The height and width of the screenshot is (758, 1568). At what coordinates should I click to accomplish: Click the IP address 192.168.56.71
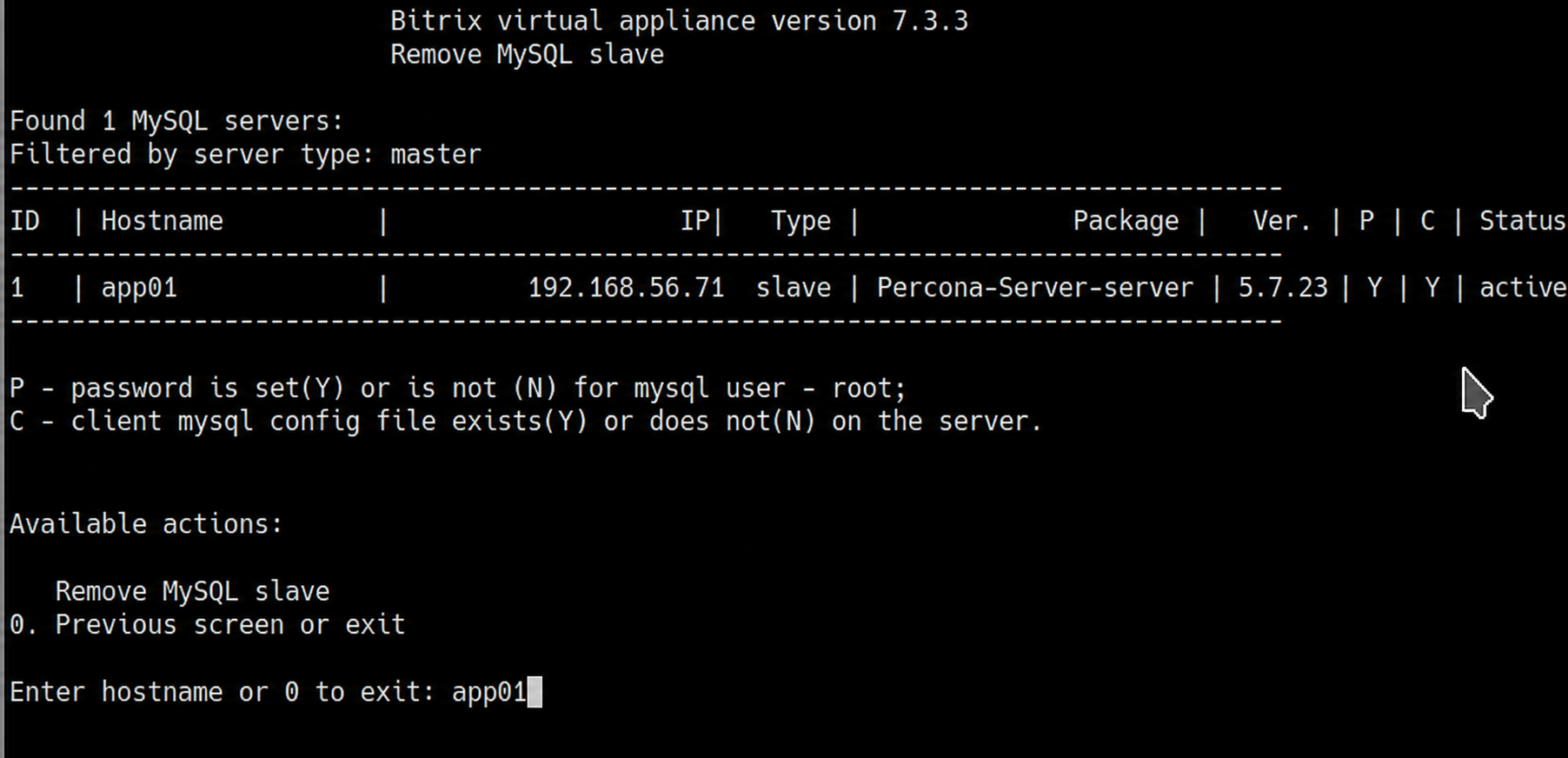click(626, 288)
